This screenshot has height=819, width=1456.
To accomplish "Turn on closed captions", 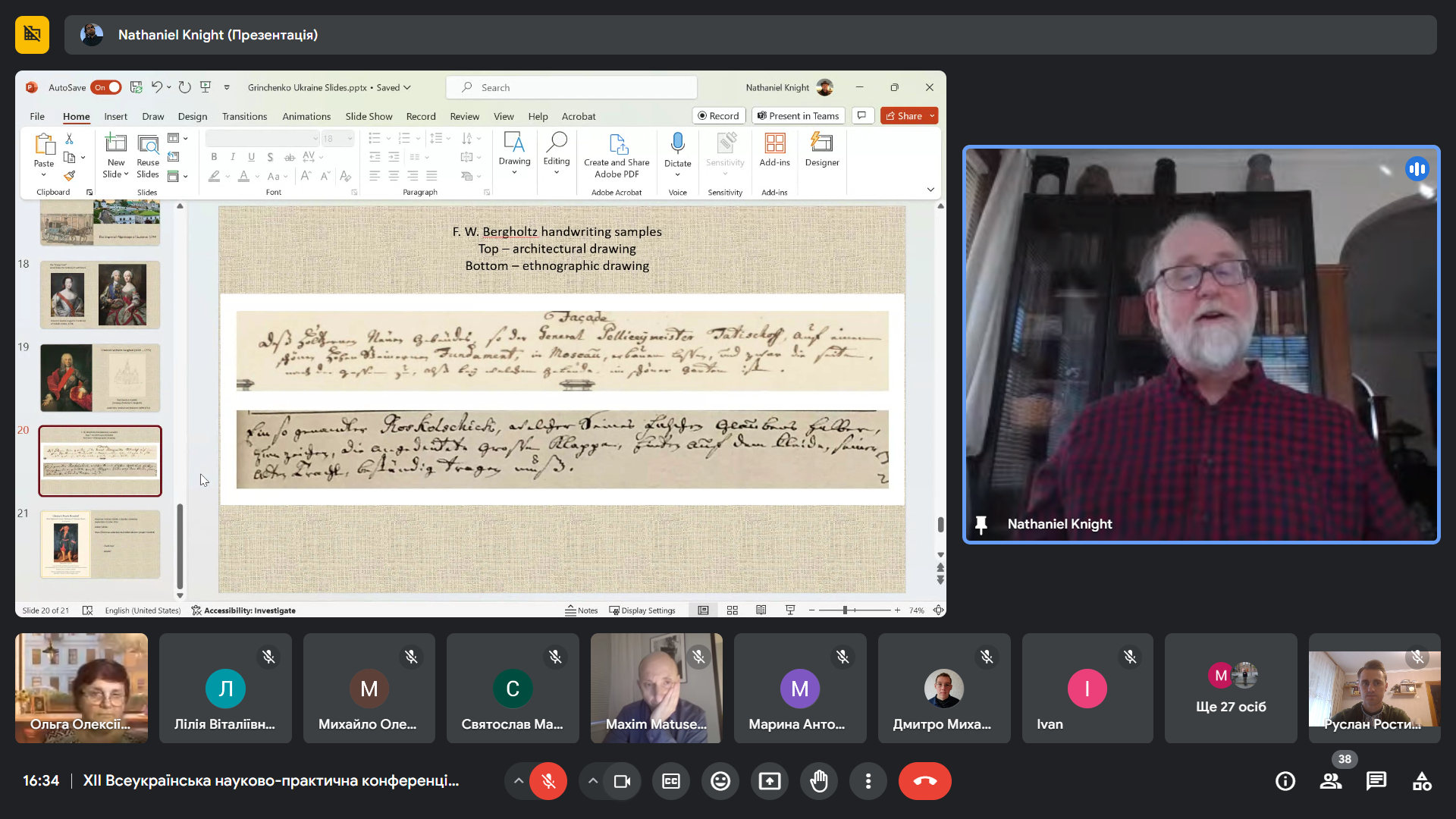I will coord(671,781).
